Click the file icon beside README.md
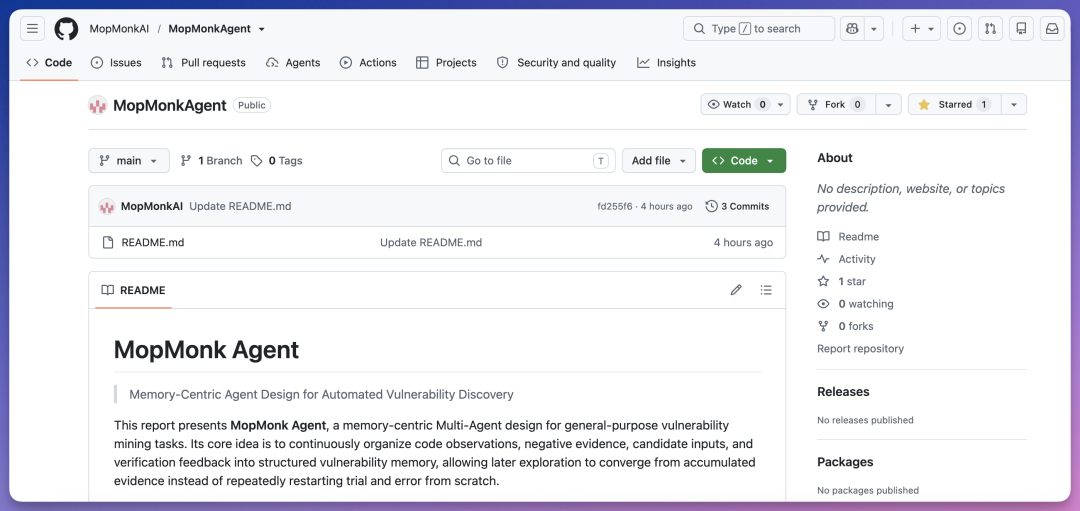 [x=107, y=242]
